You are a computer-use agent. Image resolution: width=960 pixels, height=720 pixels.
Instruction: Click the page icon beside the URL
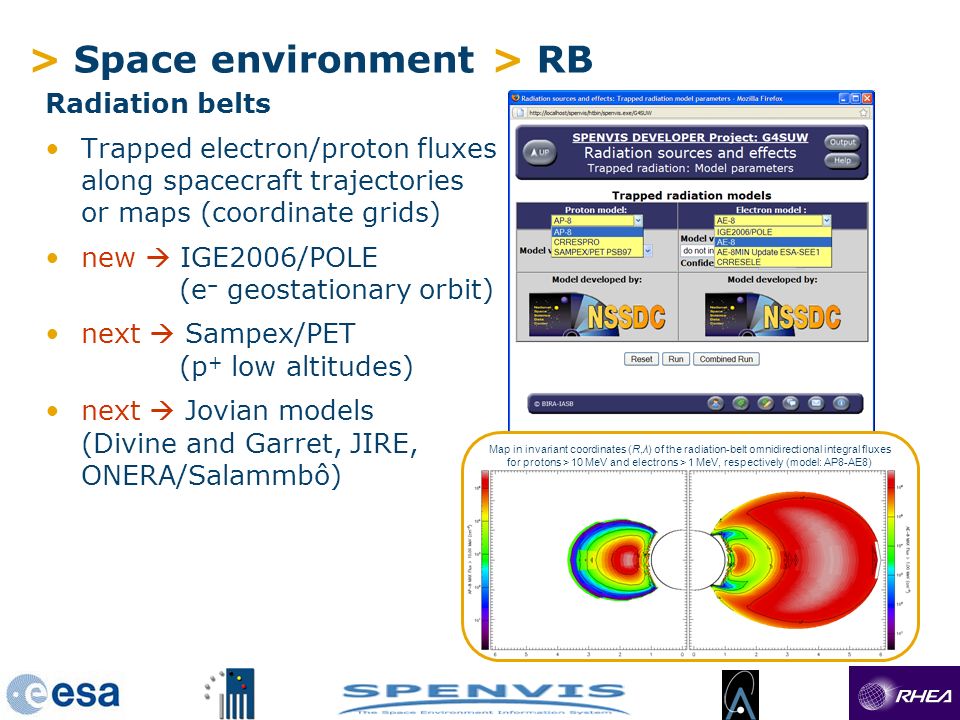coord(519,113)
